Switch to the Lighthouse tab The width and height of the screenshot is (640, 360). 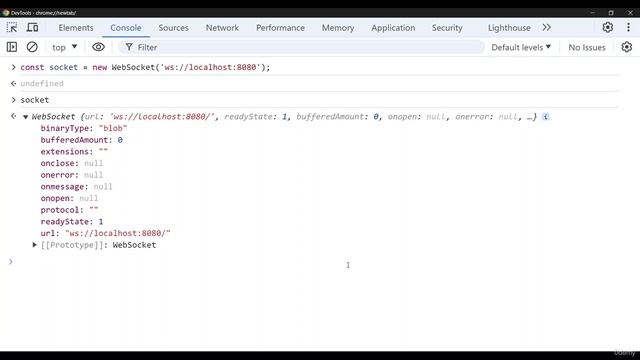pyautogui.click(x=509, y=28)
